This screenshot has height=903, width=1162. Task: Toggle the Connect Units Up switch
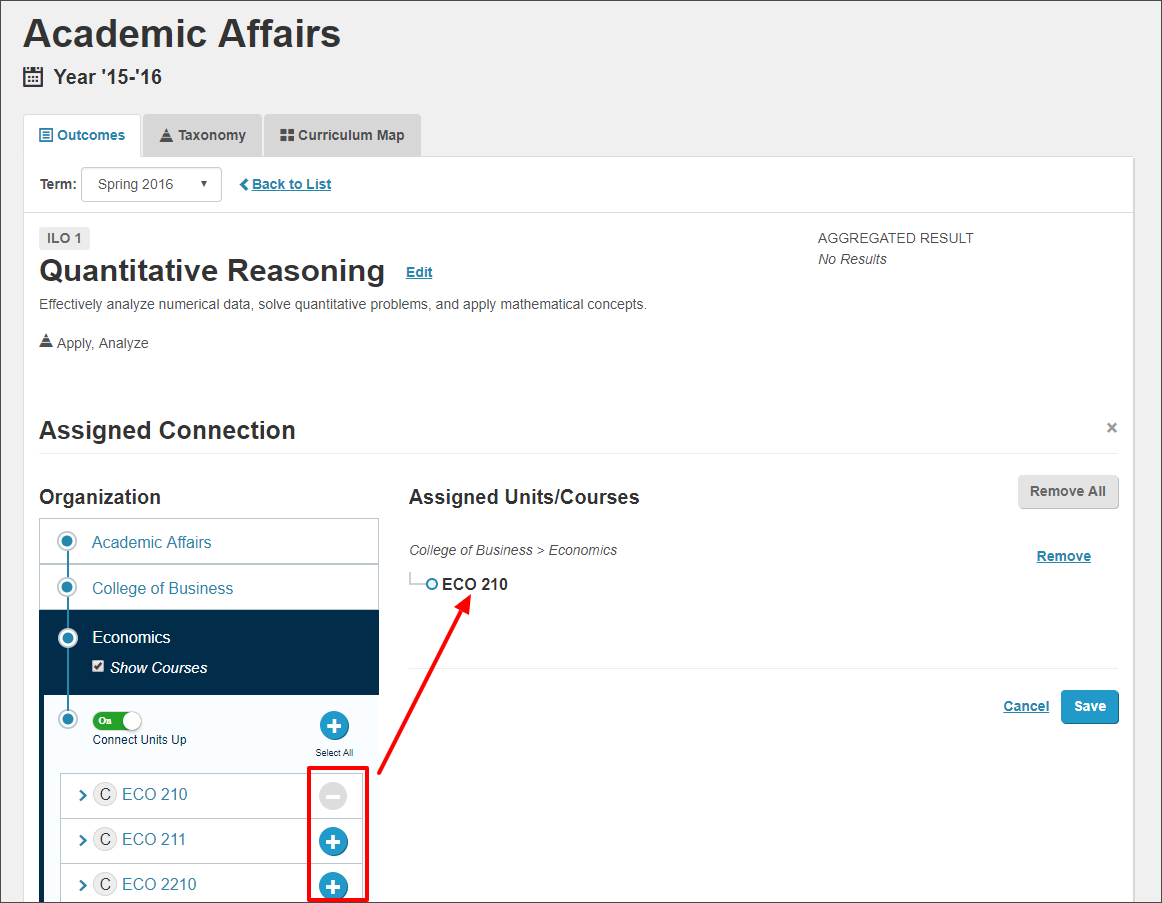(x=116, y=721)
